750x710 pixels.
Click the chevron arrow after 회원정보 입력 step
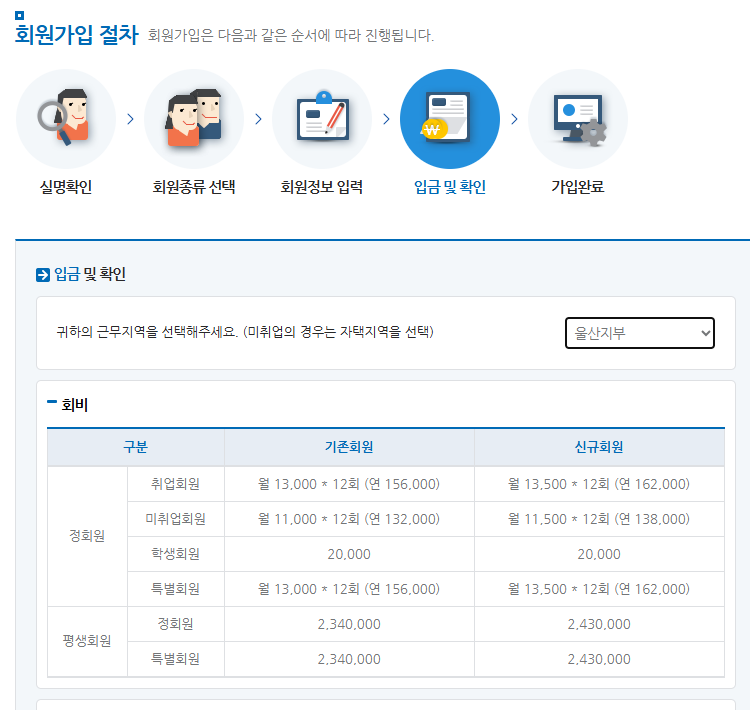386,119
